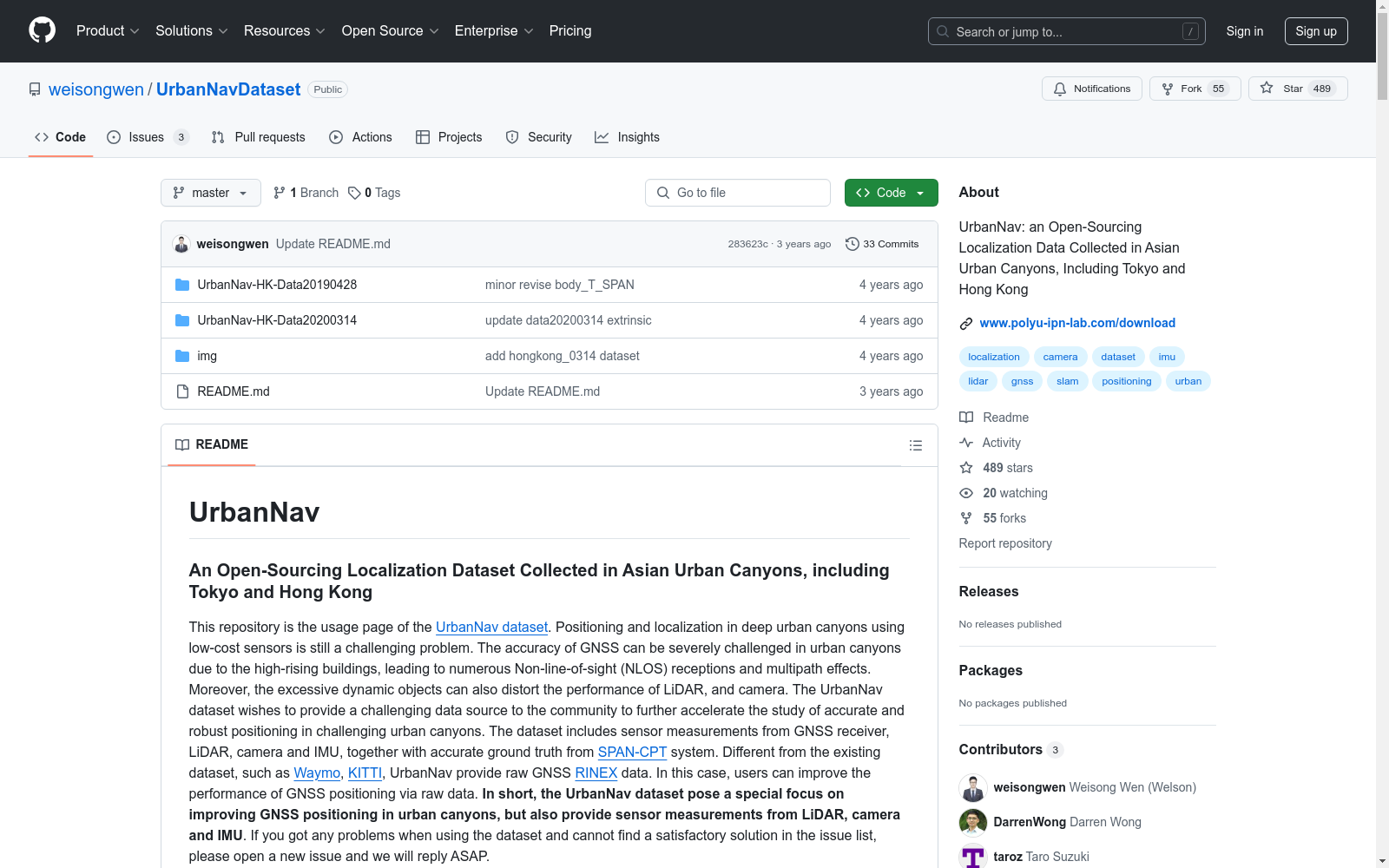Click the Fork icon button
1389x868 pixels.
point(1168,89)
